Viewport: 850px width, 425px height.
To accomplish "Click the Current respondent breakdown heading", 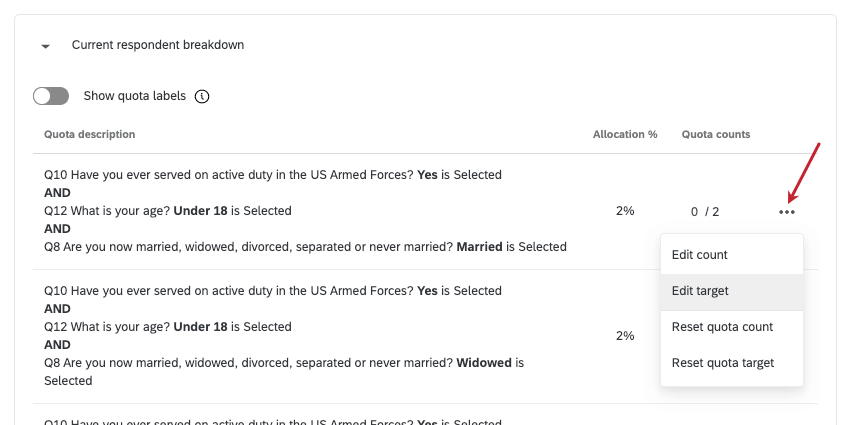I will coord(157,45).
